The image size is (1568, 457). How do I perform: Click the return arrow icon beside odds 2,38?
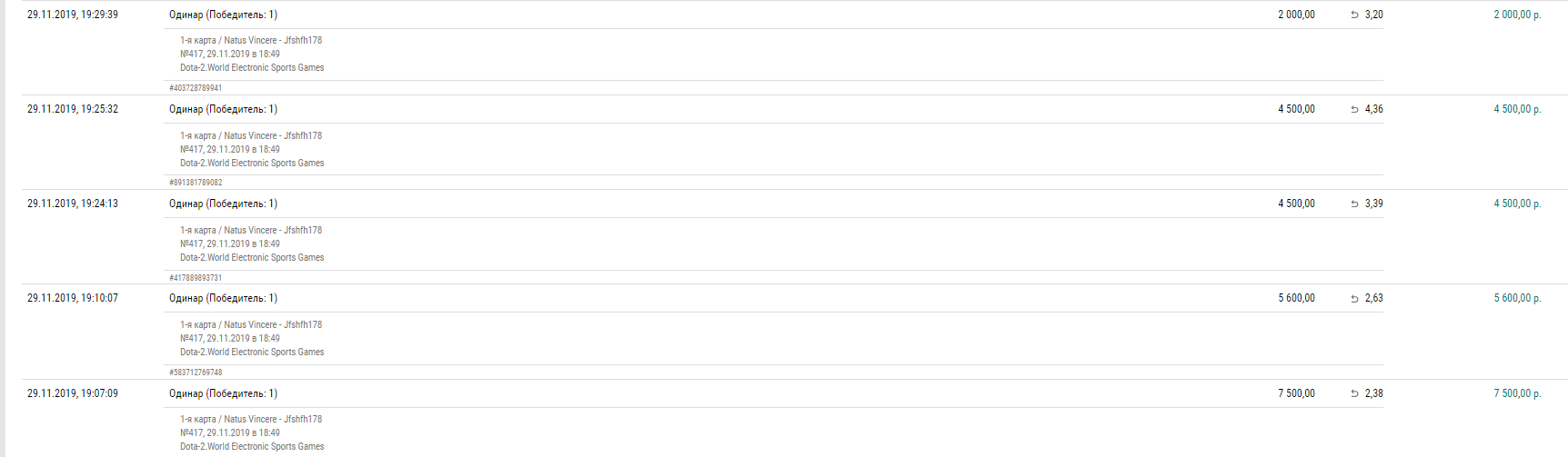(1354, 393)
